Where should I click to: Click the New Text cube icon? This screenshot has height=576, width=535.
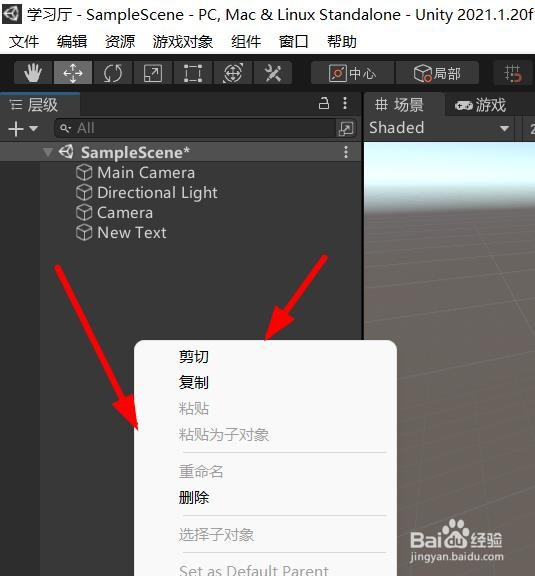coord(84,233)
